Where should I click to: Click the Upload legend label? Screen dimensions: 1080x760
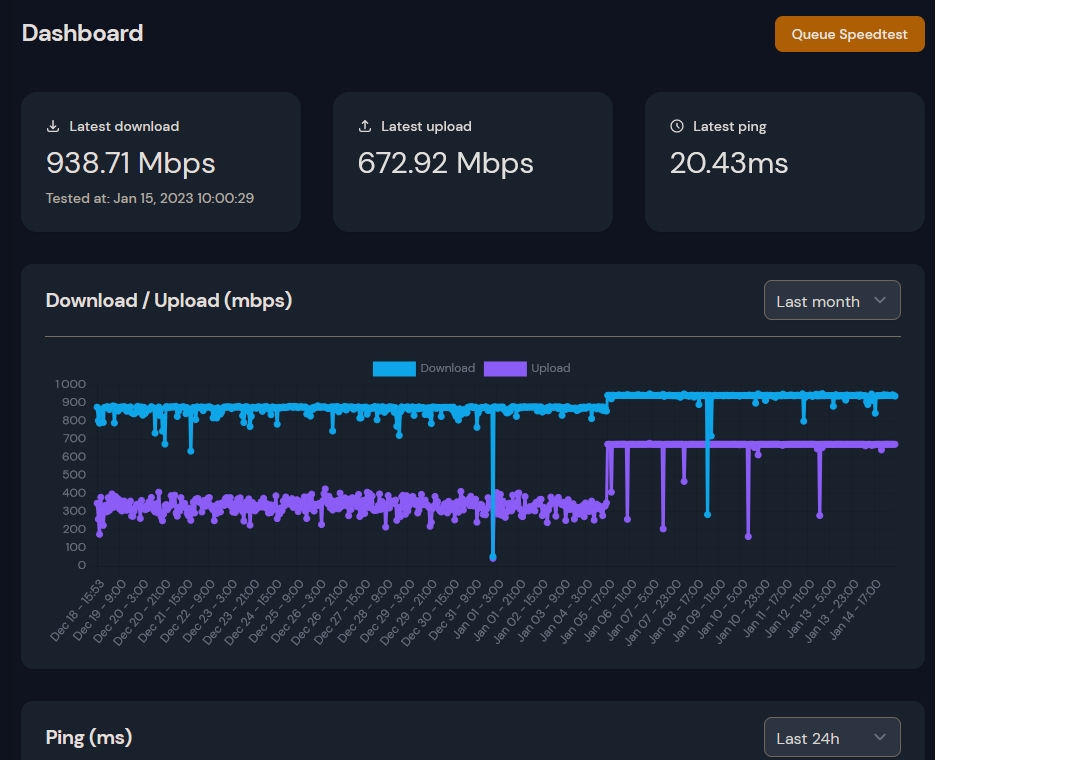pos(550,369)
